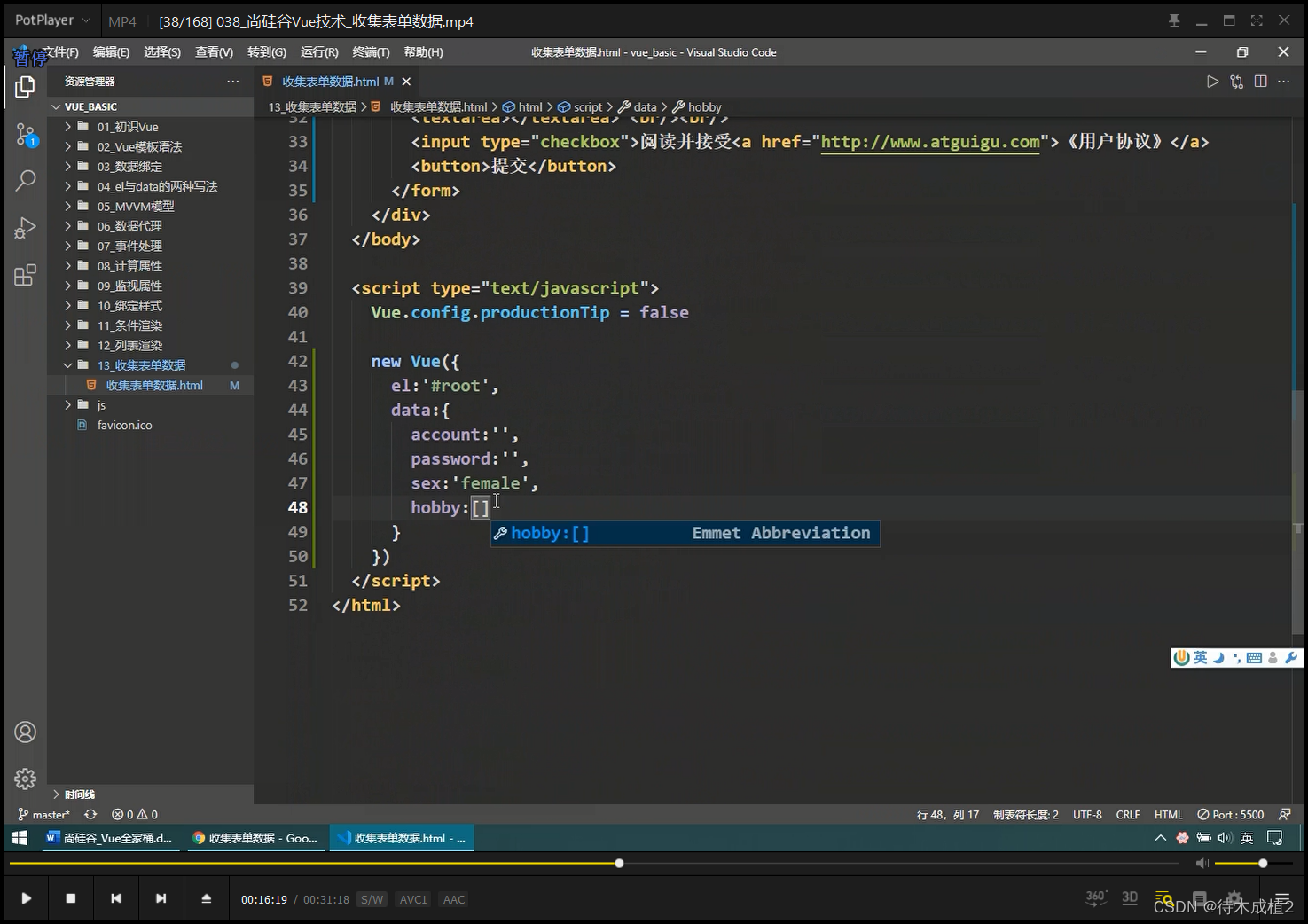
Task: Click PotPlayer Stop button
Action: pos(71,898)
